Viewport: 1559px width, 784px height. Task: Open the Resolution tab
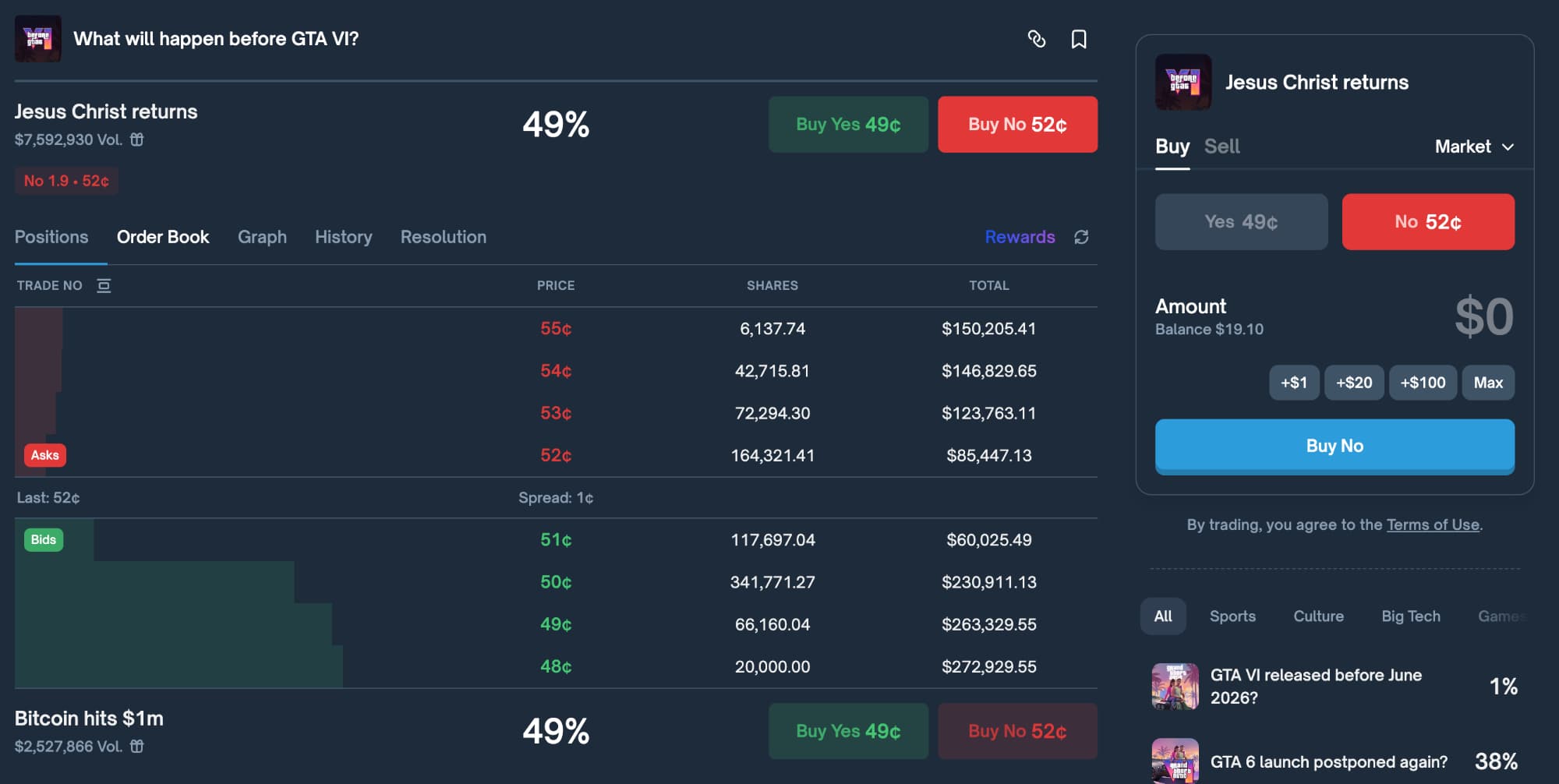point(443,237)
